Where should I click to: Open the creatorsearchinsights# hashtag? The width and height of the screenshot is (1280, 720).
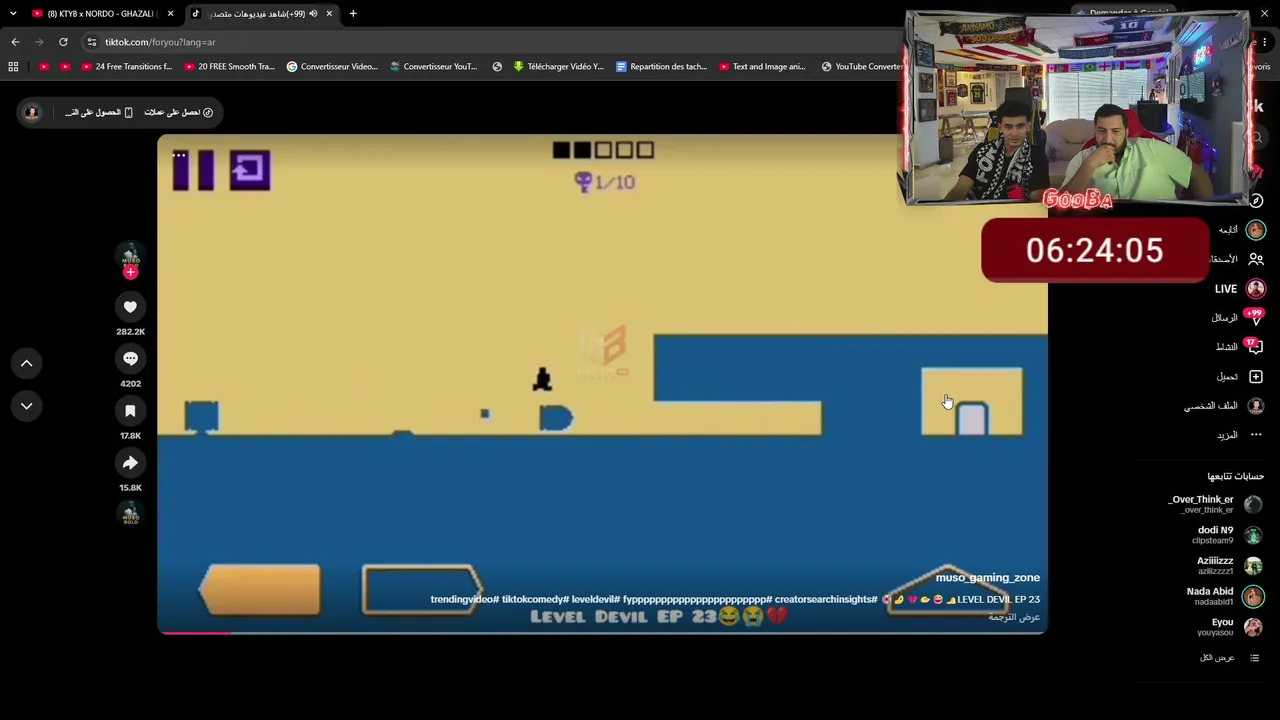[826, 599]
